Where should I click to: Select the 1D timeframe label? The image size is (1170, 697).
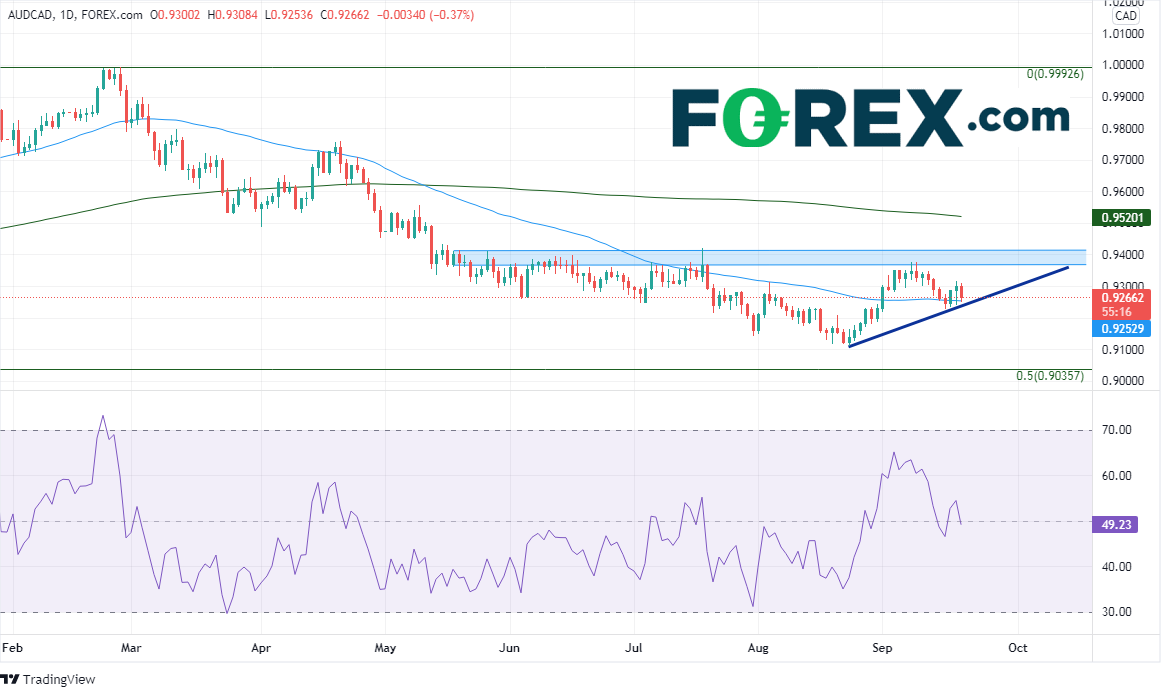66,15
